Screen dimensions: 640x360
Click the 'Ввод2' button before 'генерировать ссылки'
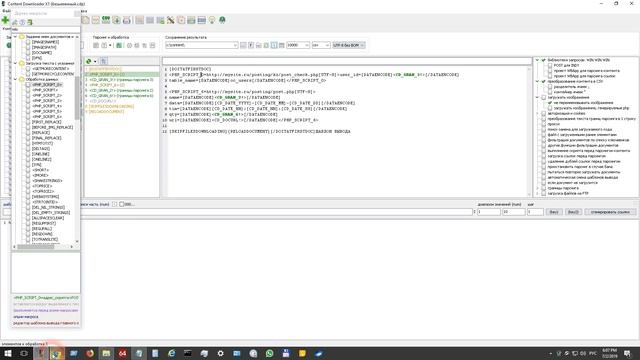573,212
